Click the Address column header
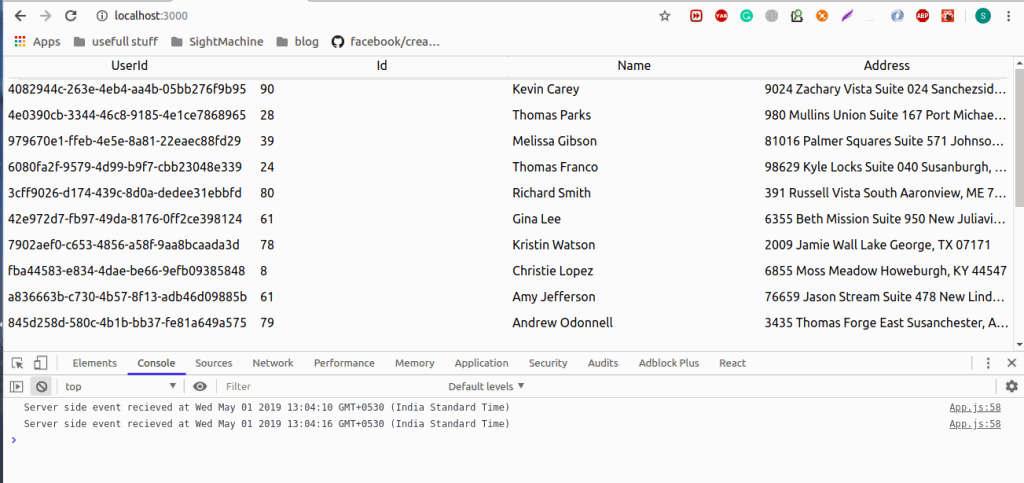The image size is (1024, 483). pos(886,65)
